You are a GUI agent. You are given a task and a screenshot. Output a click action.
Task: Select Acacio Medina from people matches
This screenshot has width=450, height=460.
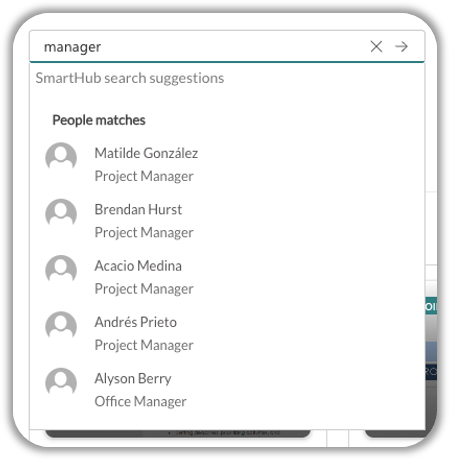[138, 266]
